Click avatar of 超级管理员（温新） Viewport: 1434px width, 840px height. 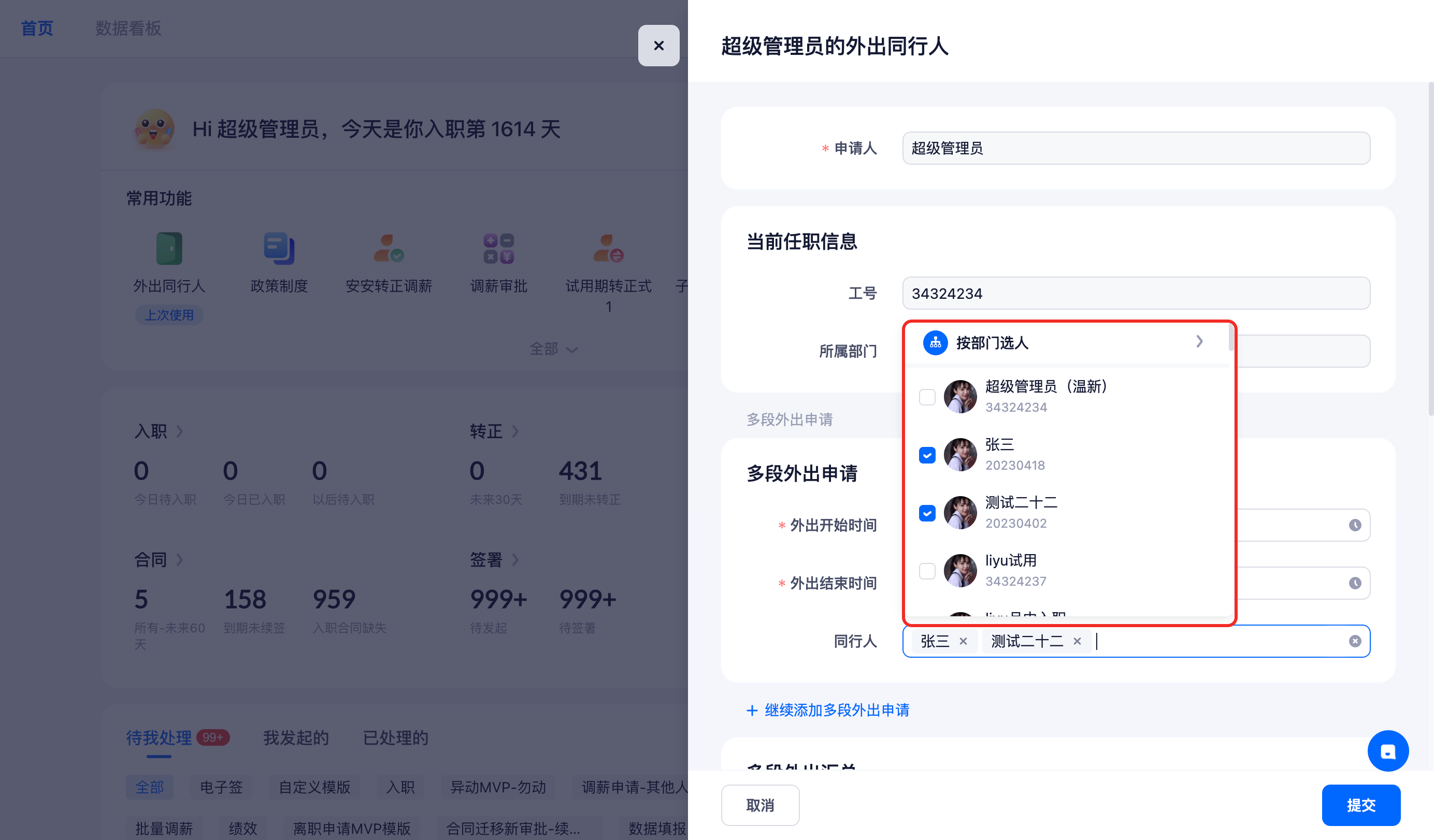click(x=960, y=396)
